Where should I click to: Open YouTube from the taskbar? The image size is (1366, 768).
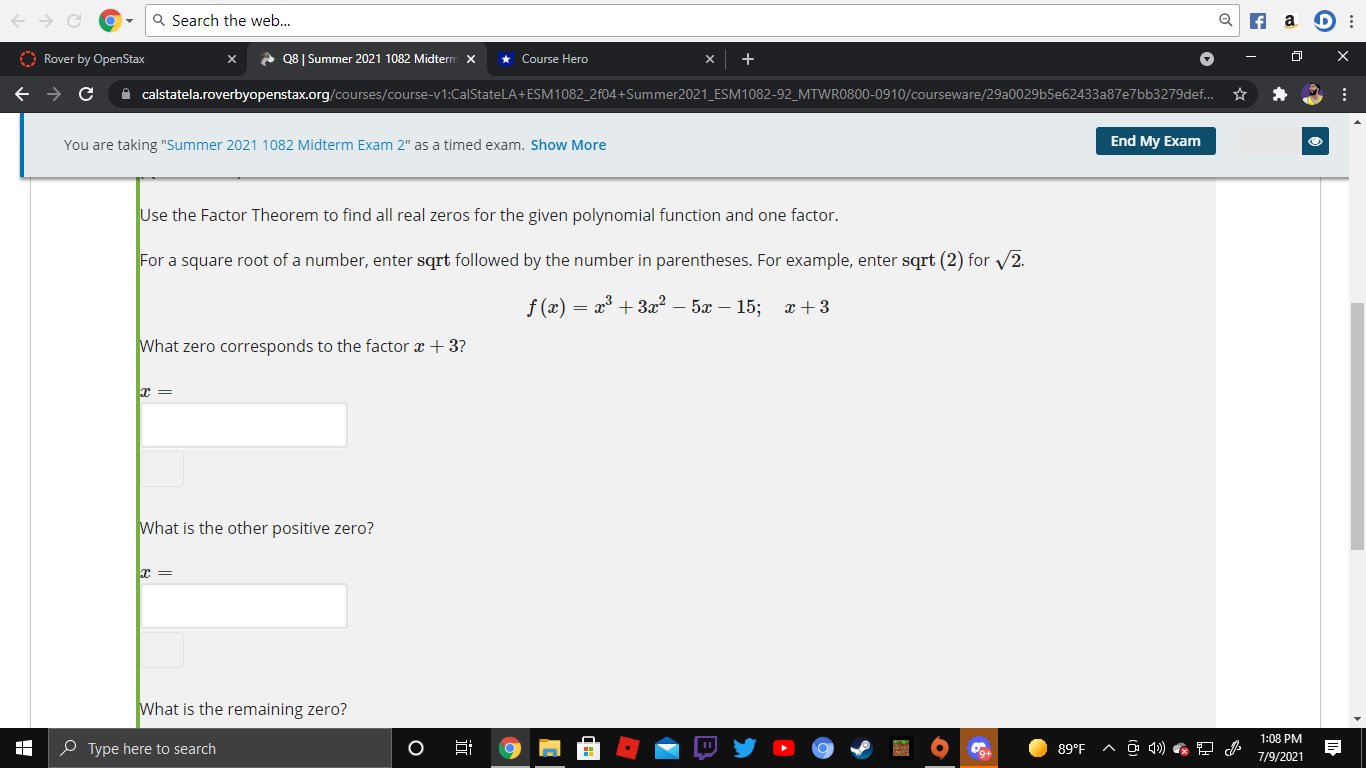(x=784, y=748)
